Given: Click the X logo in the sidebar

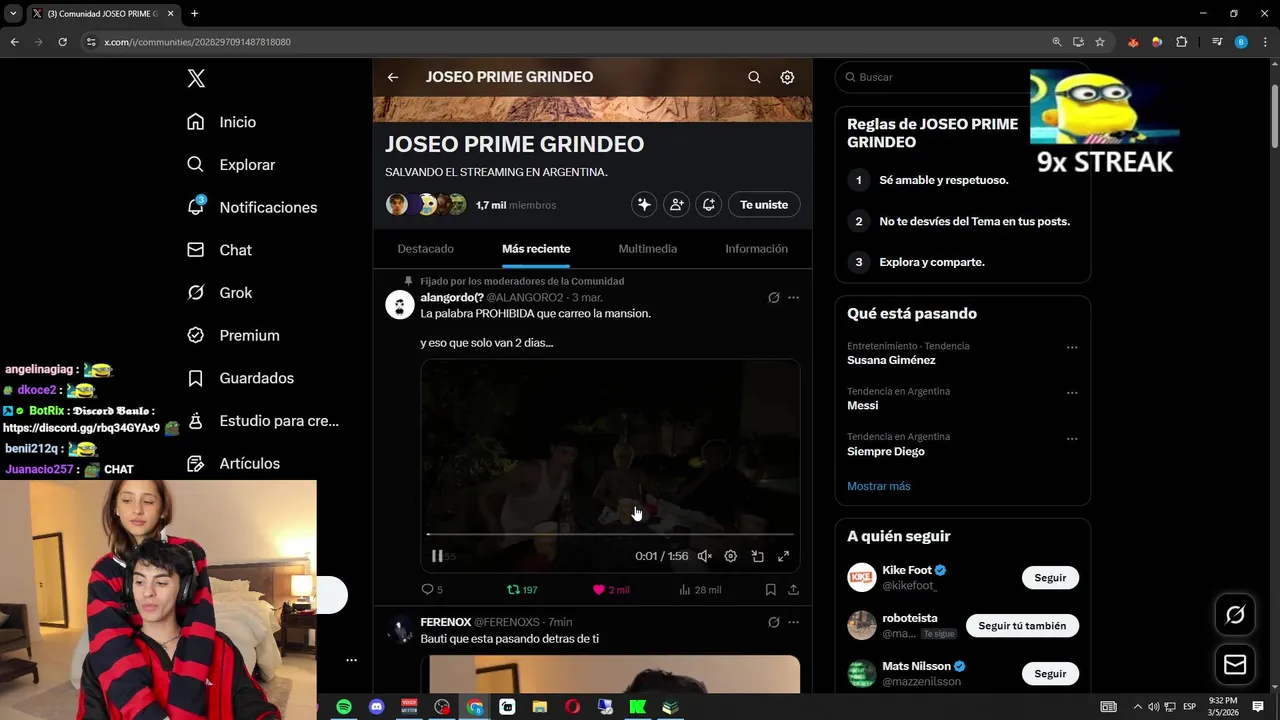Looking at the screenshot, I should 196,79.
